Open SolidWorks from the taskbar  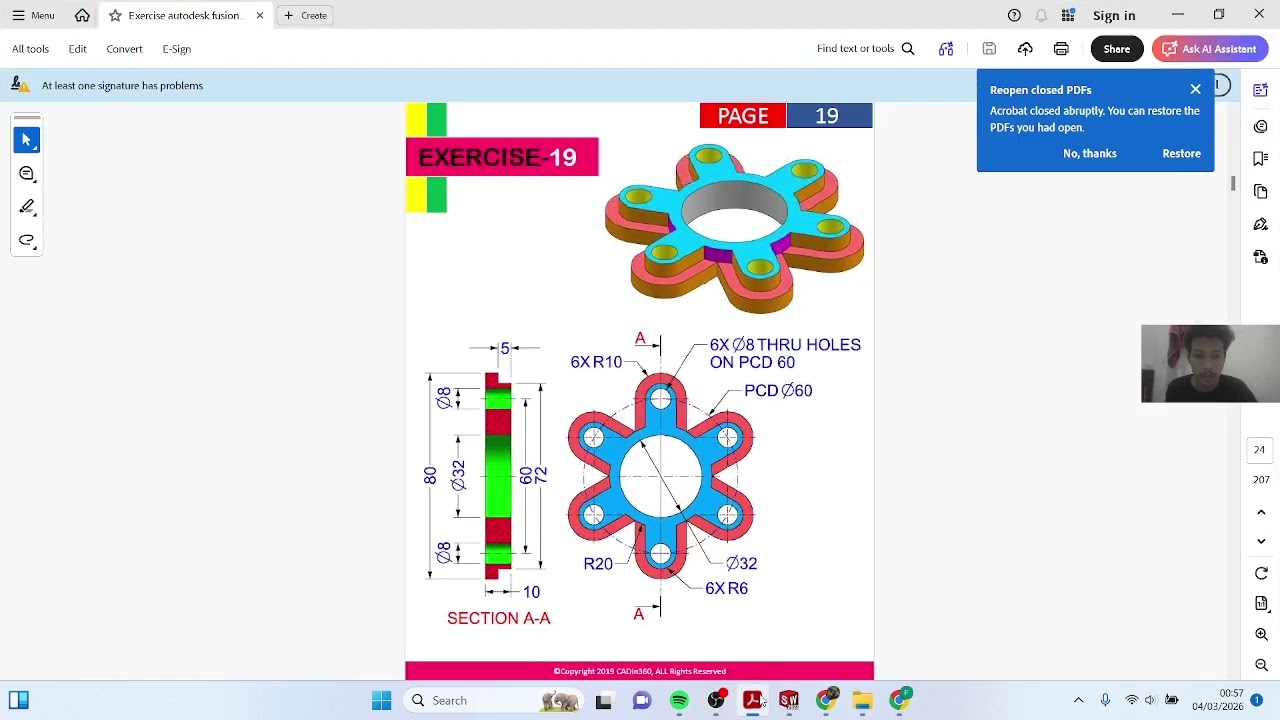pyautogui.click(x=789, y=700)
